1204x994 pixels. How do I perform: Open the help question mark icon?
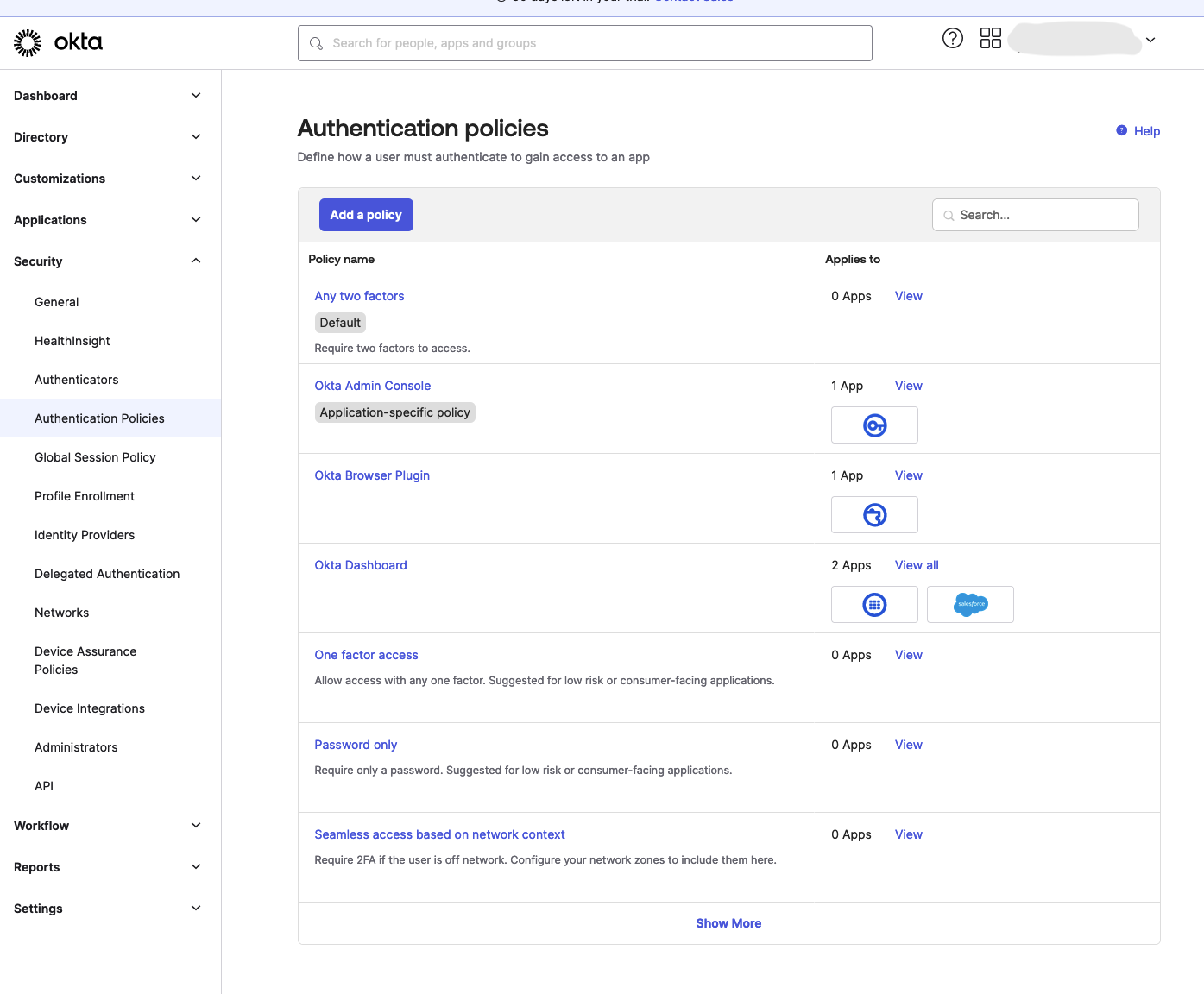(953, 38)
